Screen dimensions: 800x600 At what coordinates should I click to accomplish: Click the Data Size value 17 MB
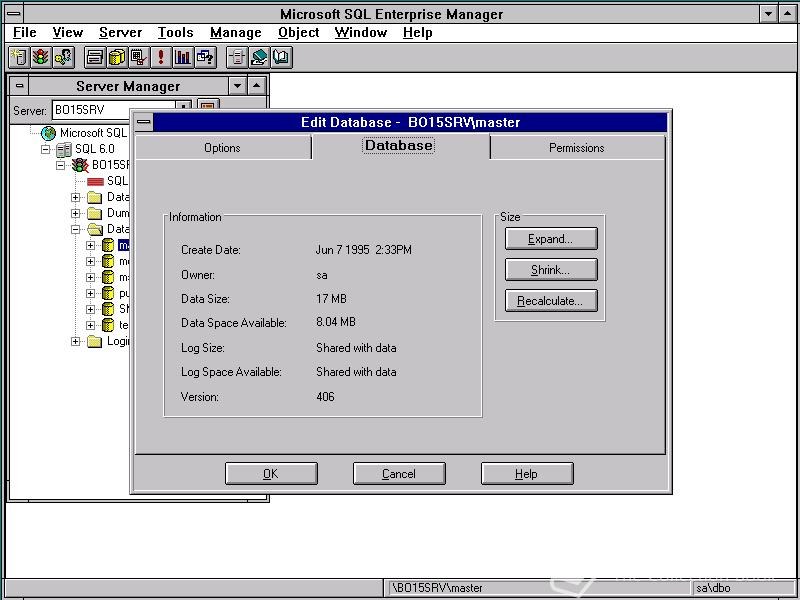click(x=331, y=298)
